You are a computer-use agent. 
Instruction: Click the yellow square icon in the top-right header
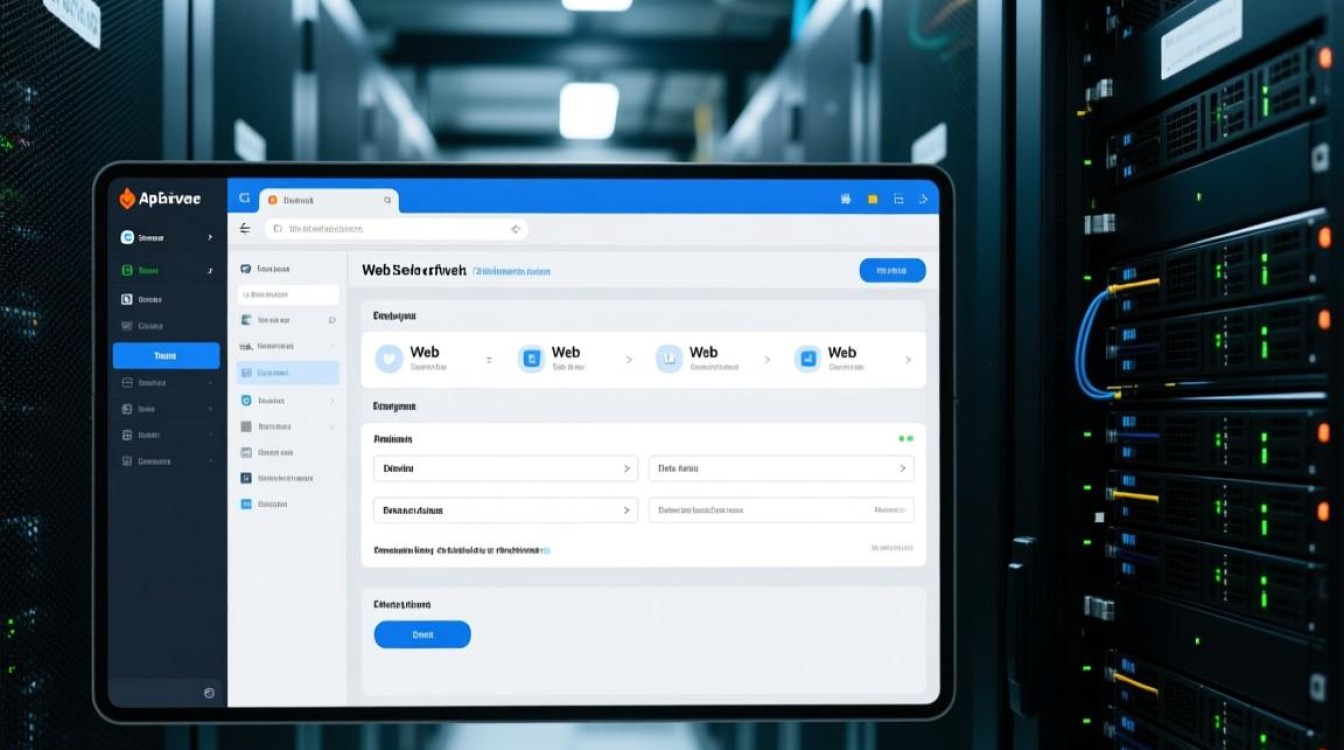pyautogui.click(x=872, y=200)
